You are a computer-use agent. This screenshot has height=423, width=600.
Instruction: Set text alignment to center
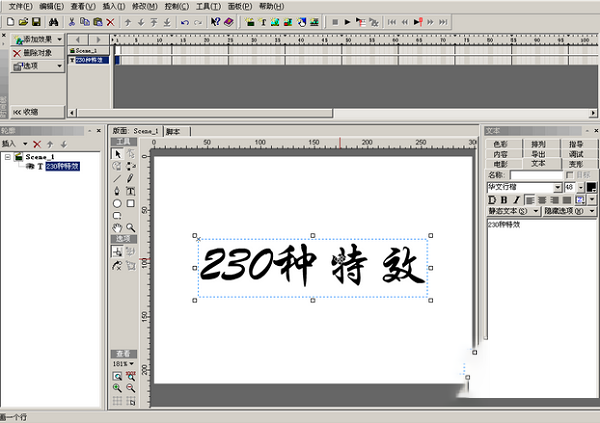click(542, 200)
